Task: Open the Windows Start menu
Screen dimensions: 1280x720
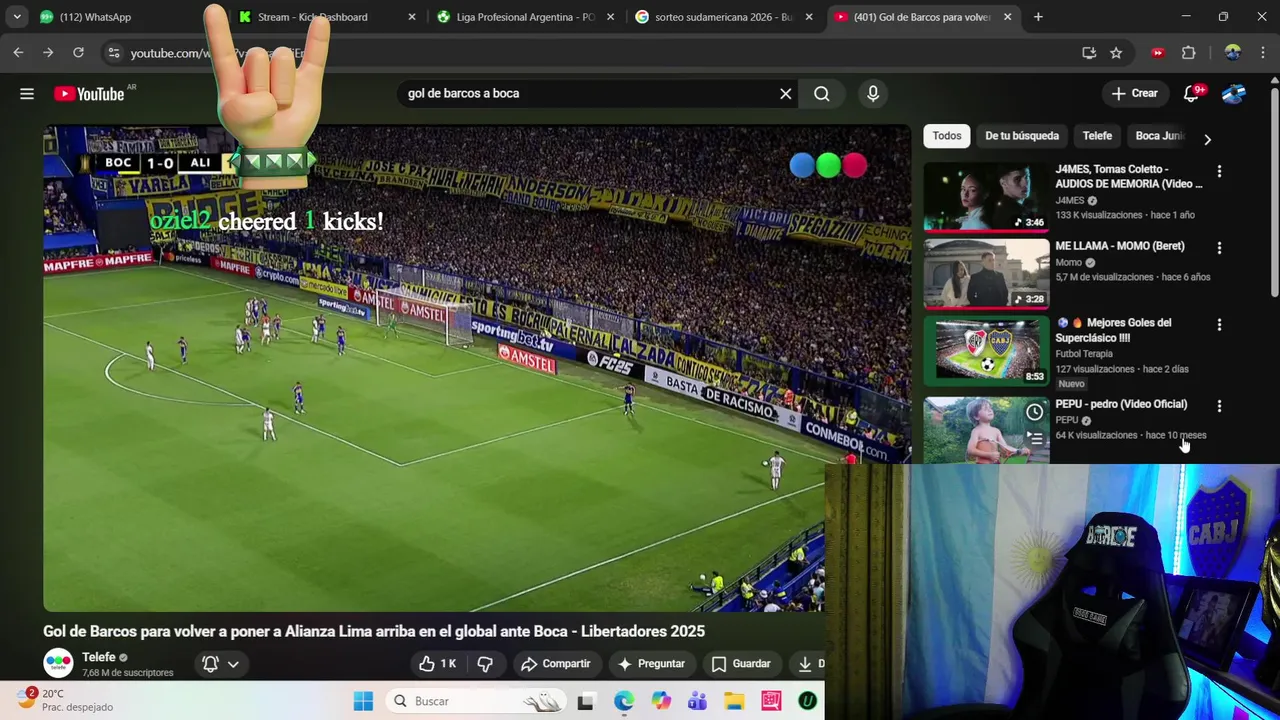Action: 363,702
